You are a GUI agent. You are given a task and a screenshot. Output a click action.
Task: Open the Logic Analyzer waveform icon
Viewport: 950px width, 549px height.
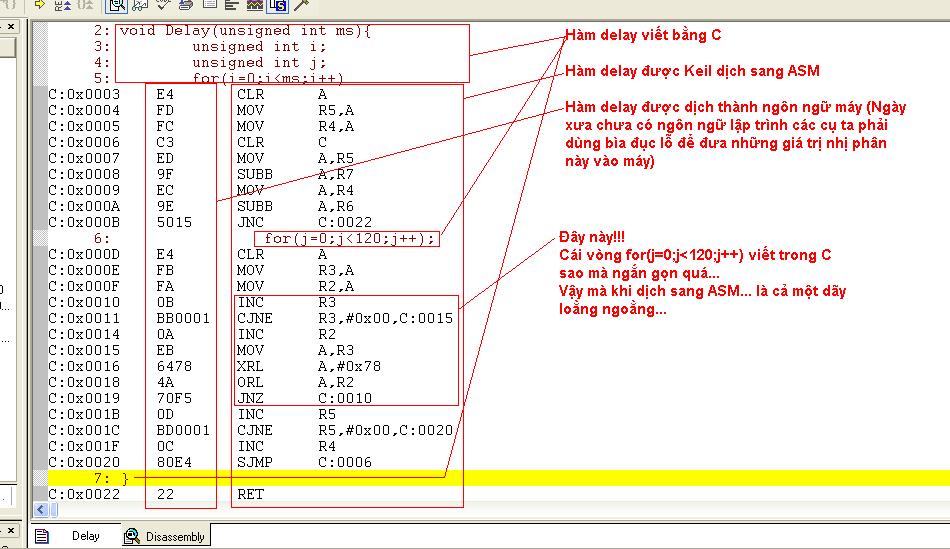(x=255, y=5)
